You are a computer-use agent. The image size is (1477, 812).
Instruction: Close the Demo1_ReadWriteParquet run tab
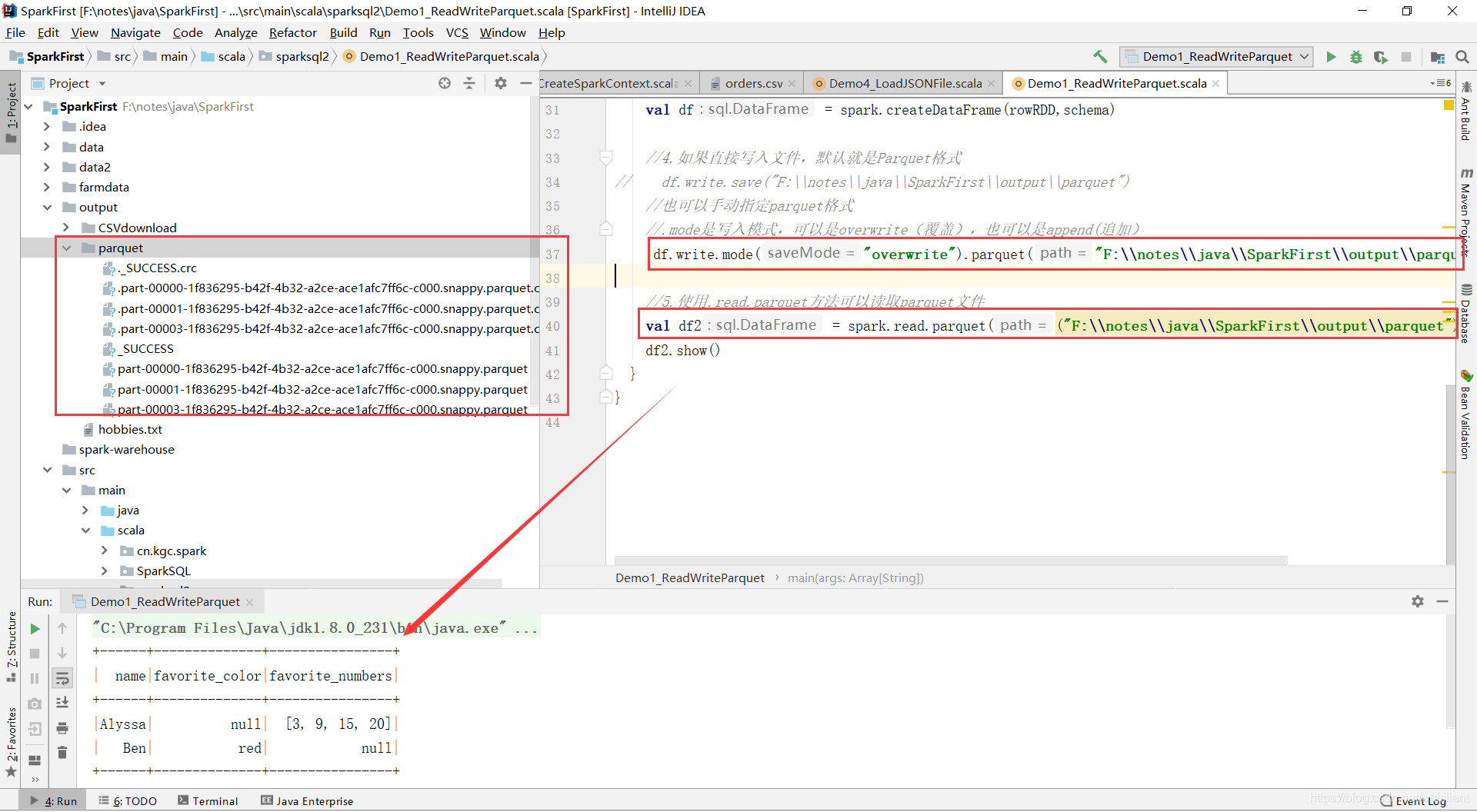(250, 602)
